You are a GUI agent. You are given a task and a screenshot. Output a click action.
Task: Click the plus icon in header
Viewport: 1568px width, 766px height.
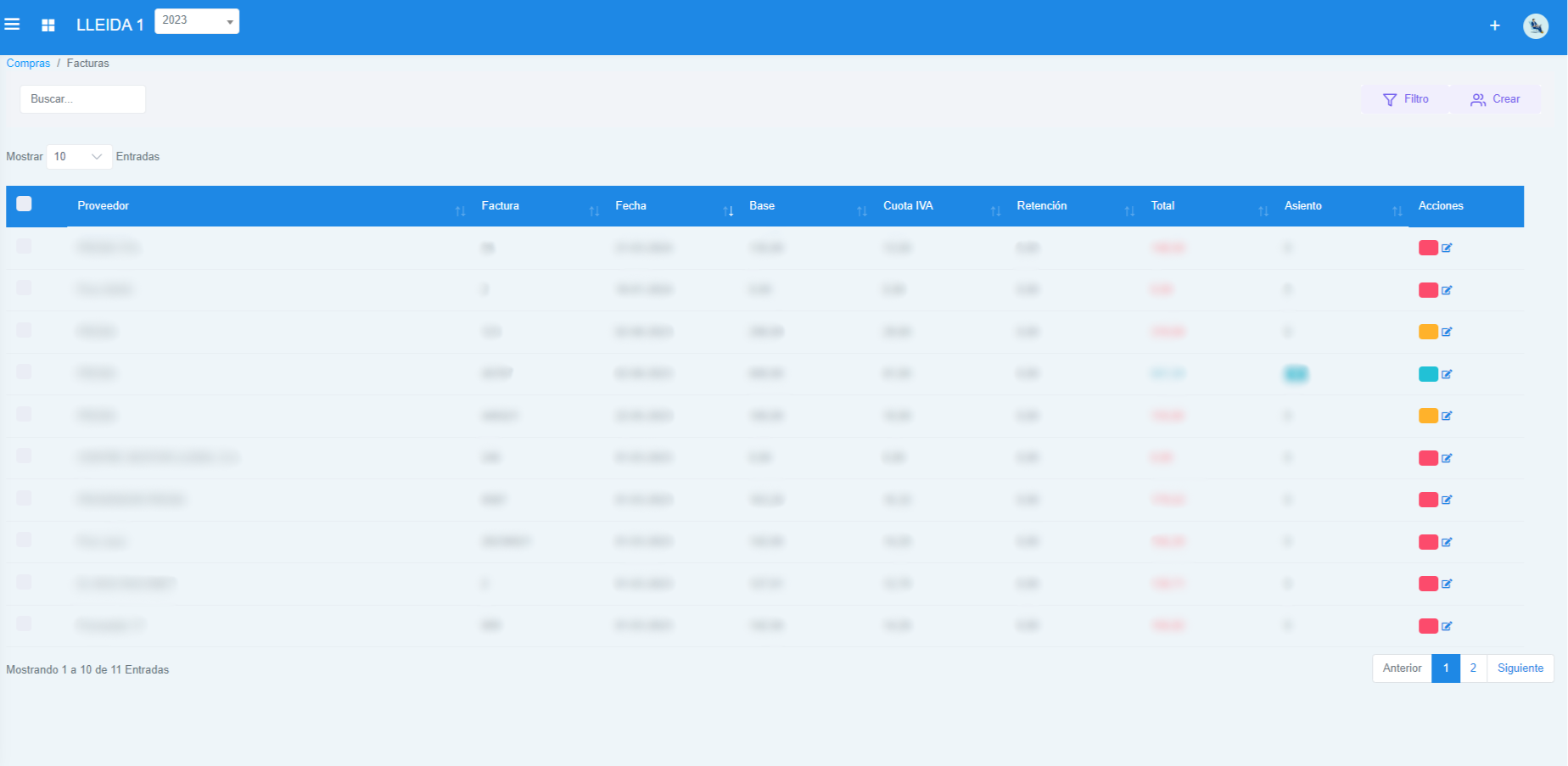pyautogui.click(x=1494, y=25)
